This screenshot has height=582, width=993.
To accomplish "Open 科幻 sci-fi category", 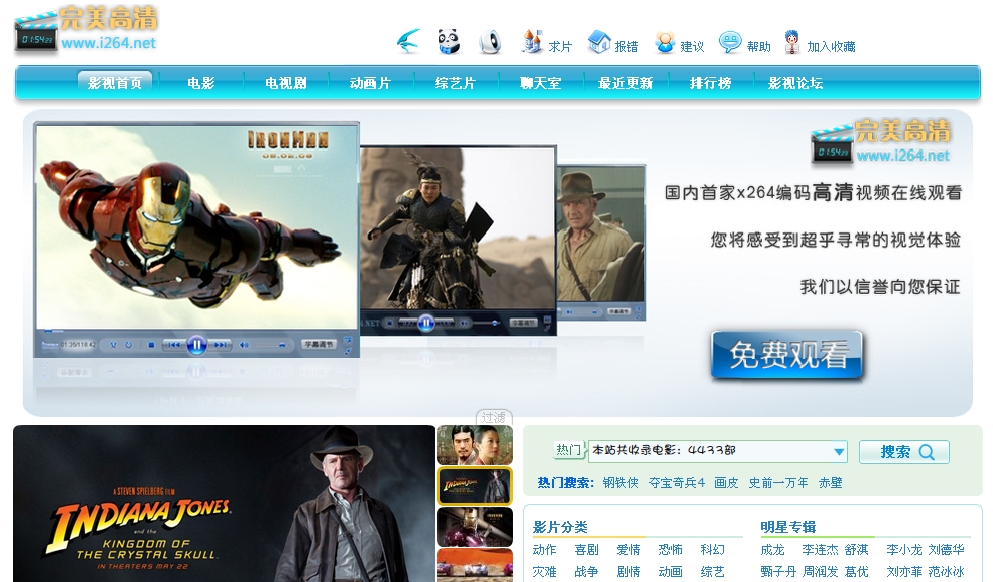I will [712, 550].
